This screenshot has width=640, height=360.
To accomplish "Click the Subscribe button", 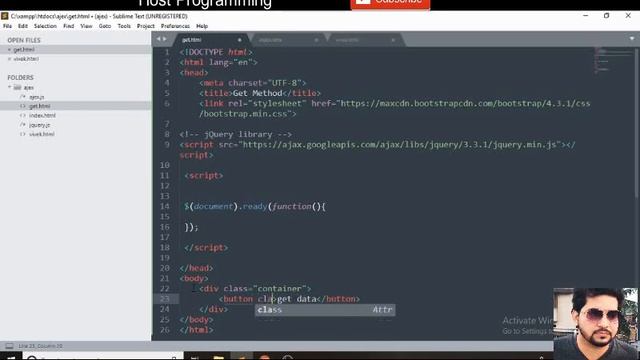I will [x=390, y=4].
